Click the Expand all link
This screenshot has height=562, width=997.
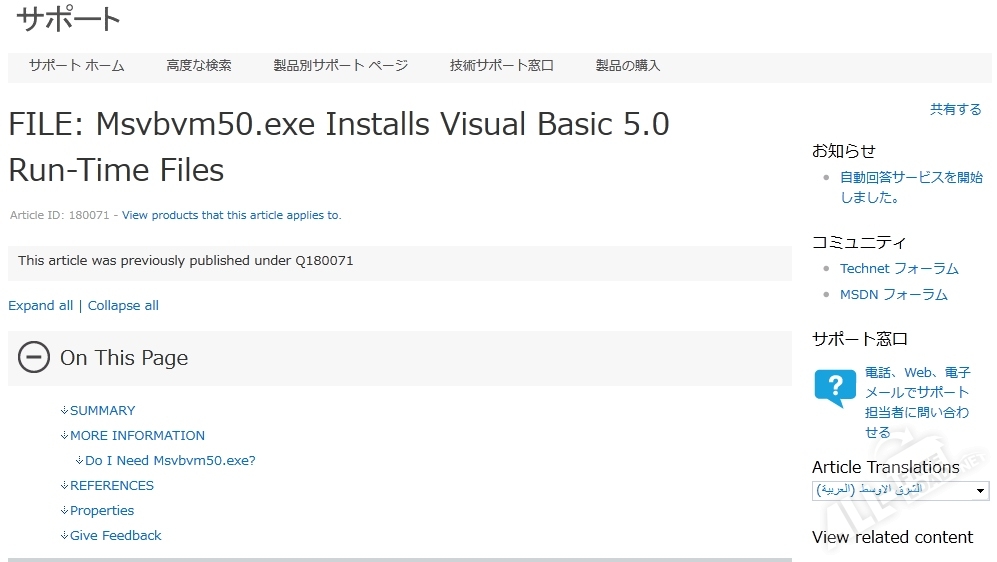point(40,306)
